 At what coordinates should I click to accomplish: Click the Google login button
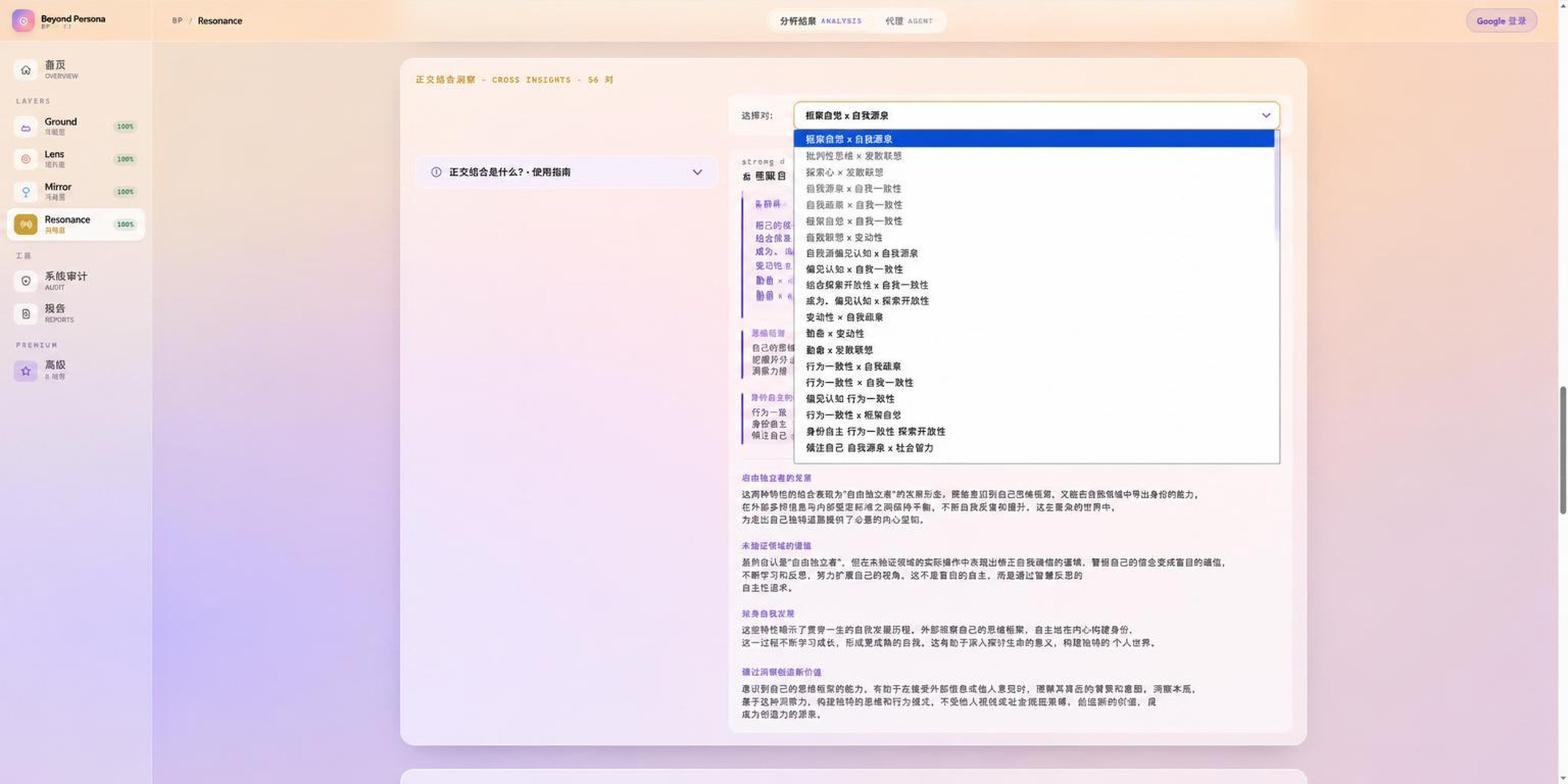click(1501, 21)
